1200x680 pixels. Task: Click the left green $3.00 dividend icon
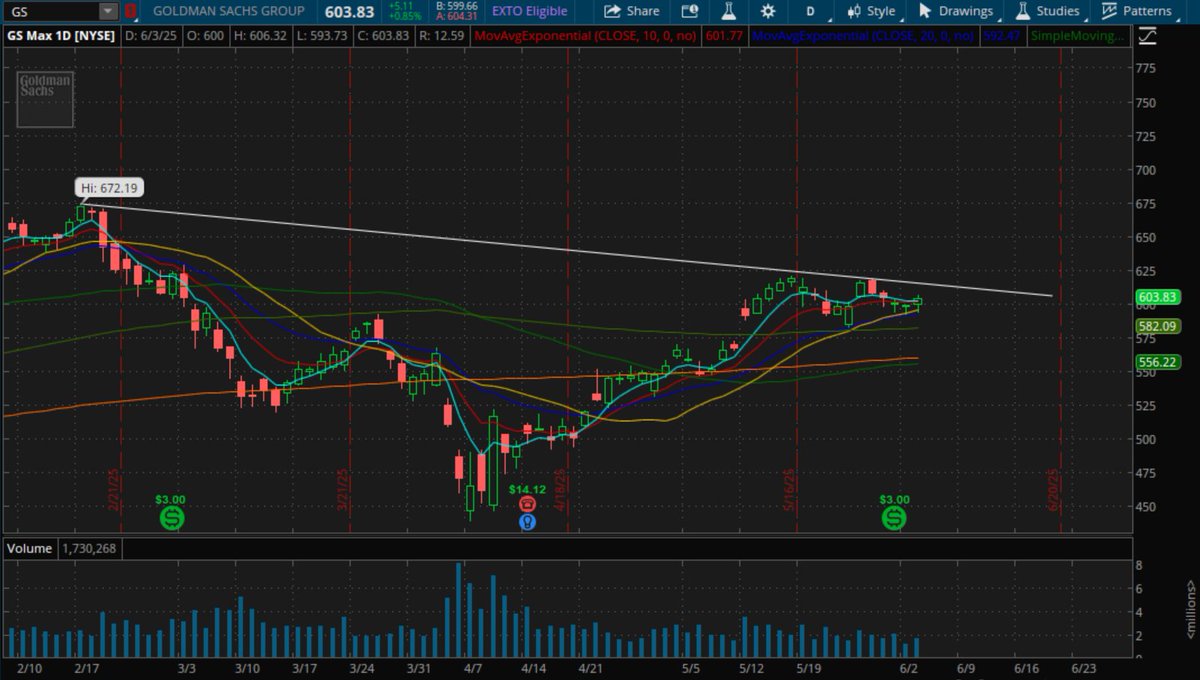172,518
